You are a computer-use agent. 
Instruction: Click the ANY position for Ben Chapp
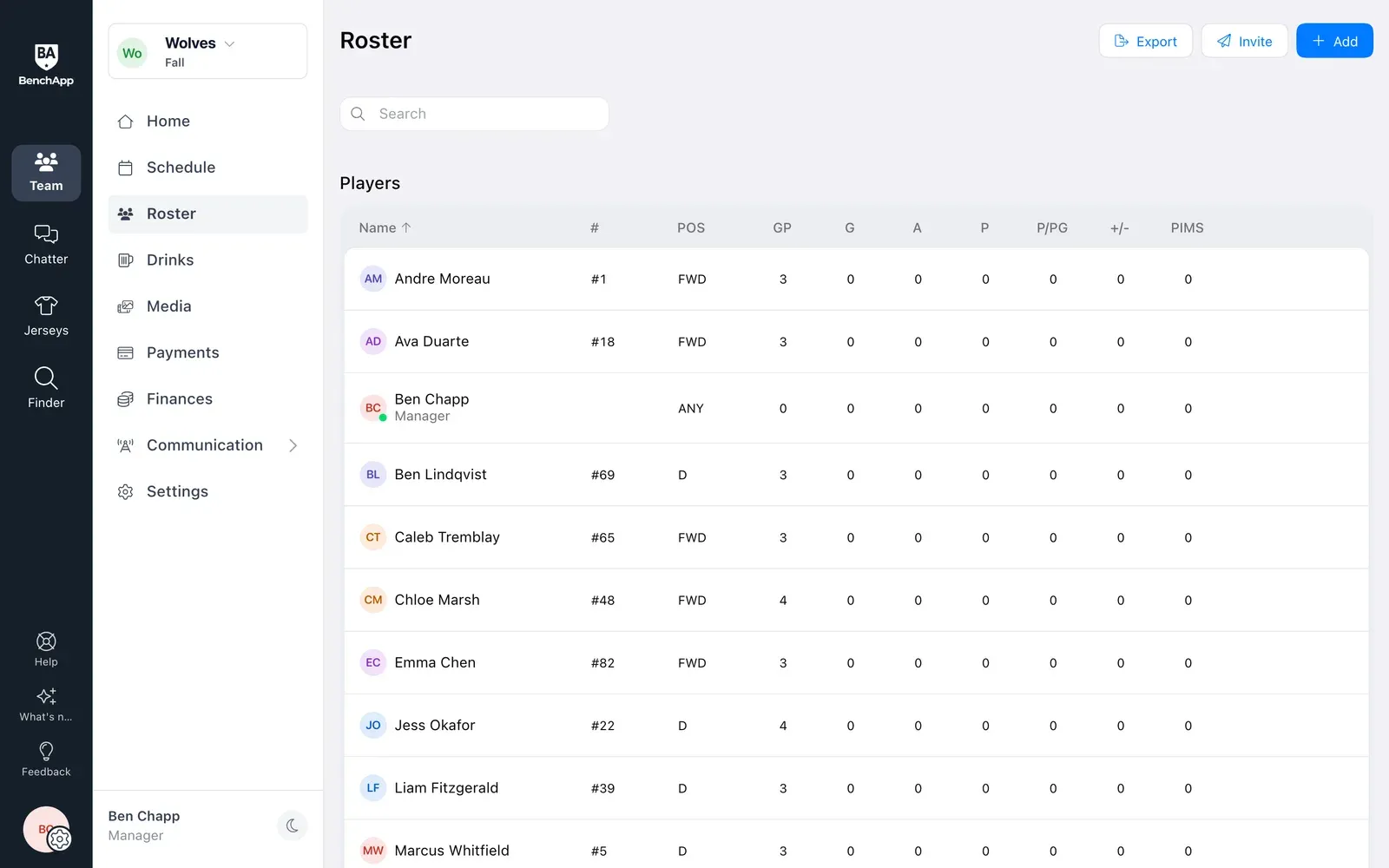pyautogui.click(x=691, y=408)
